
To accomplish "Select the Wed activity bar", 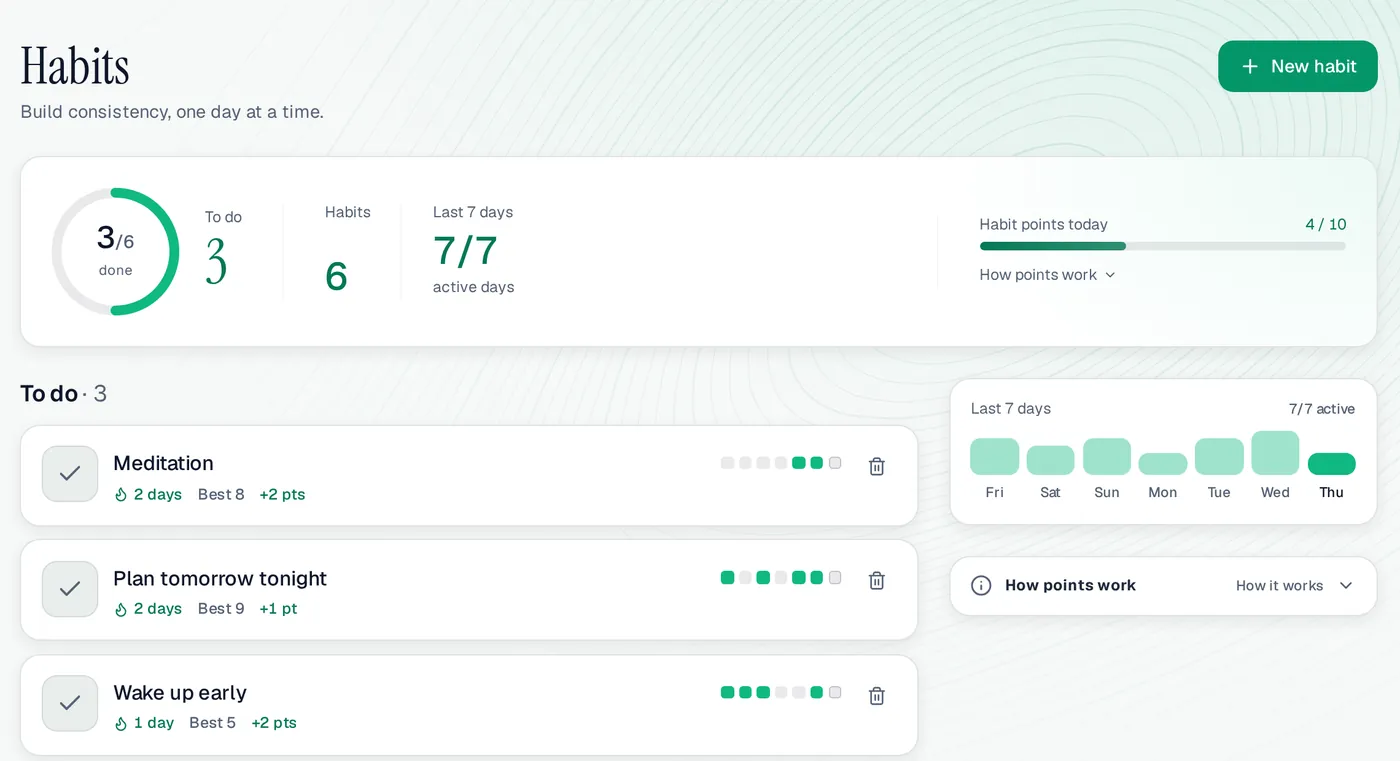I will [x=1275, y=453].
